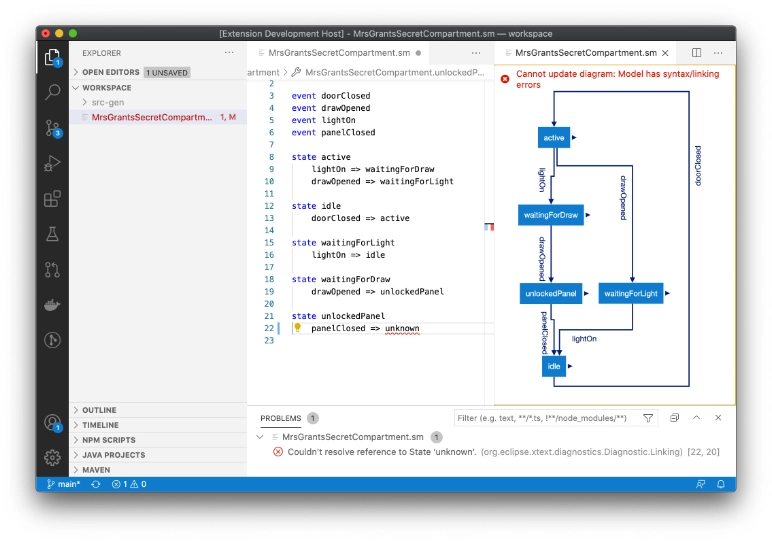Open editor group more actions ellipsis
Image resolution: width=772 pixels, height=542 pixels.
pyautogui.click(x=476, y=53)
